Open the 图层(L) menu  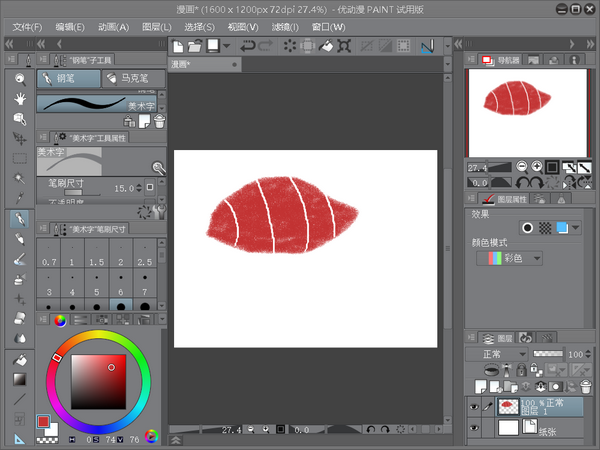point(157,27)
